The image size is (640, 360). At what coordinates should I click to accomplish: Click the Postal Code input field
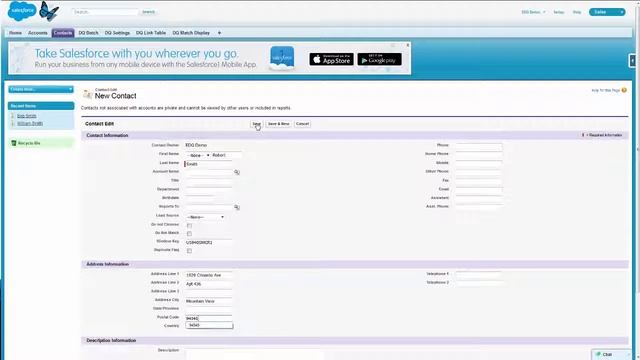coord(209,318)
